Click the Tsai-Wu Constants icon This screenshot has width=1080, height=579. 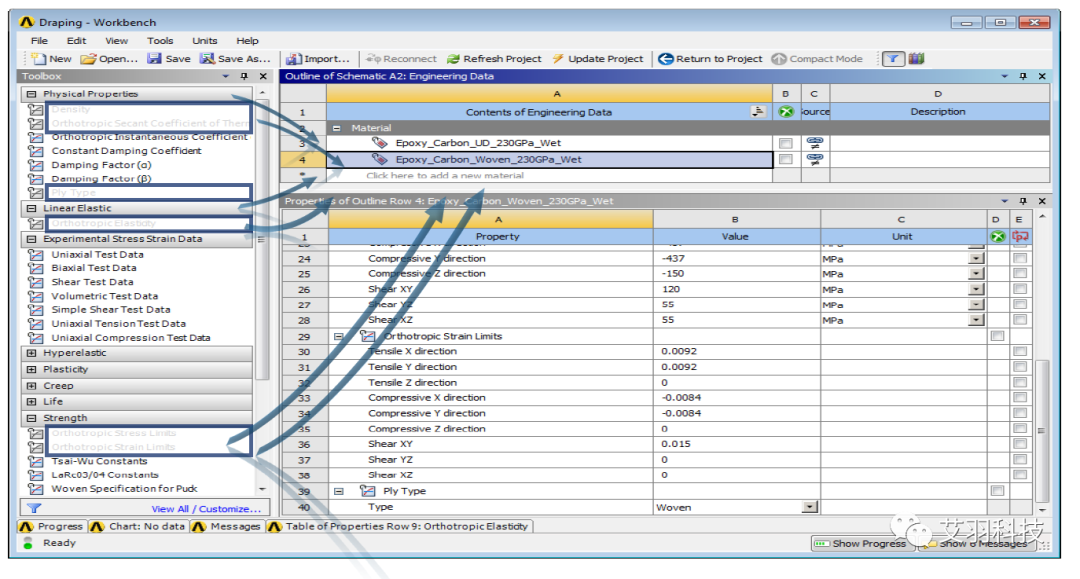(35, 461)
